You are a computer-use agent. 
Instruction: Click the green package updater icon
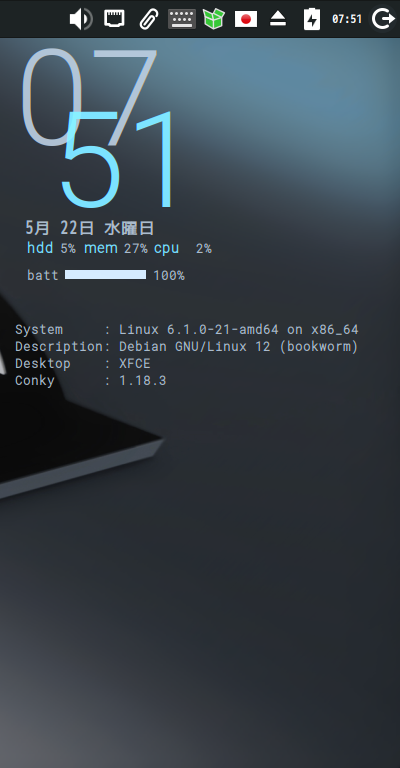213,19
